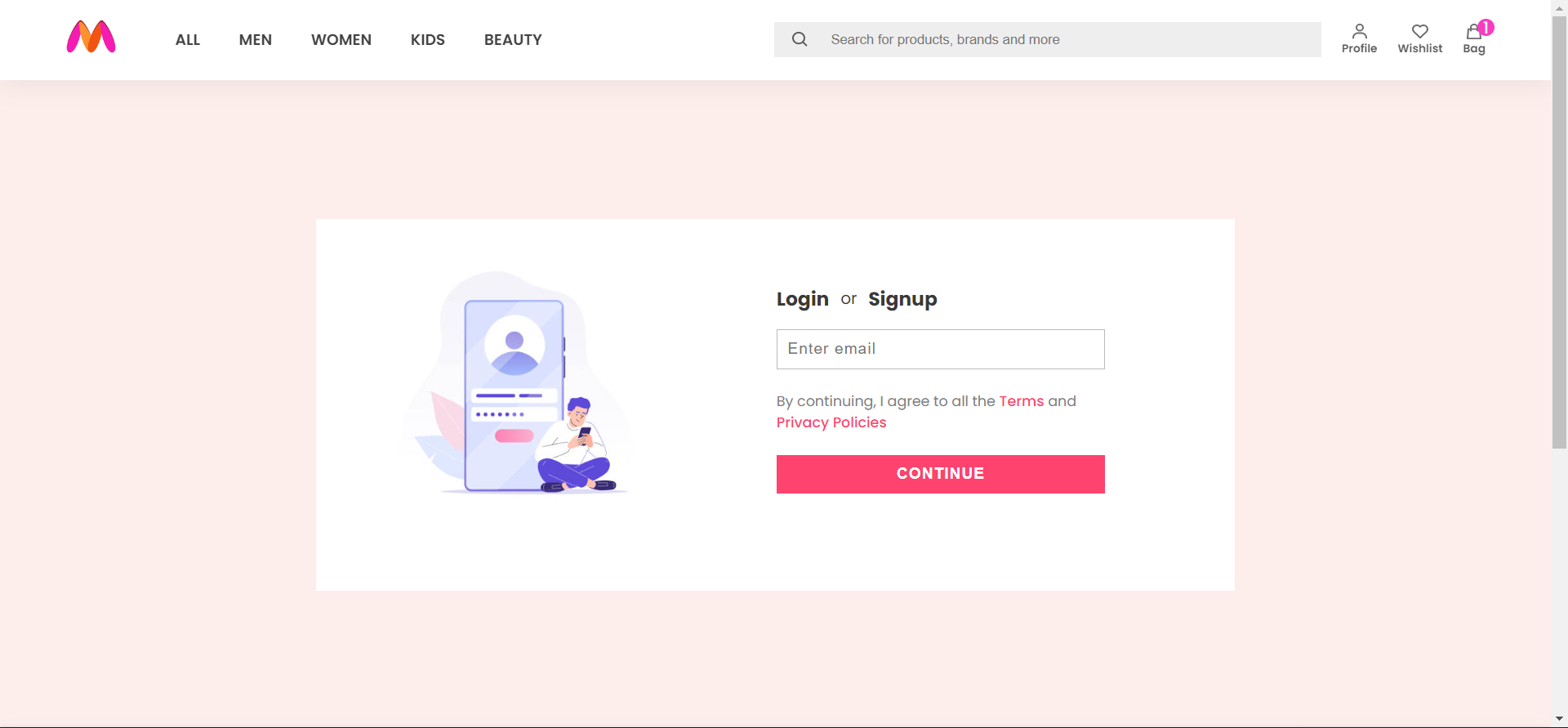This screenshot has height=728, width=1568.
Task: Open the Privacy Policies link
Action: click(831, 422)
